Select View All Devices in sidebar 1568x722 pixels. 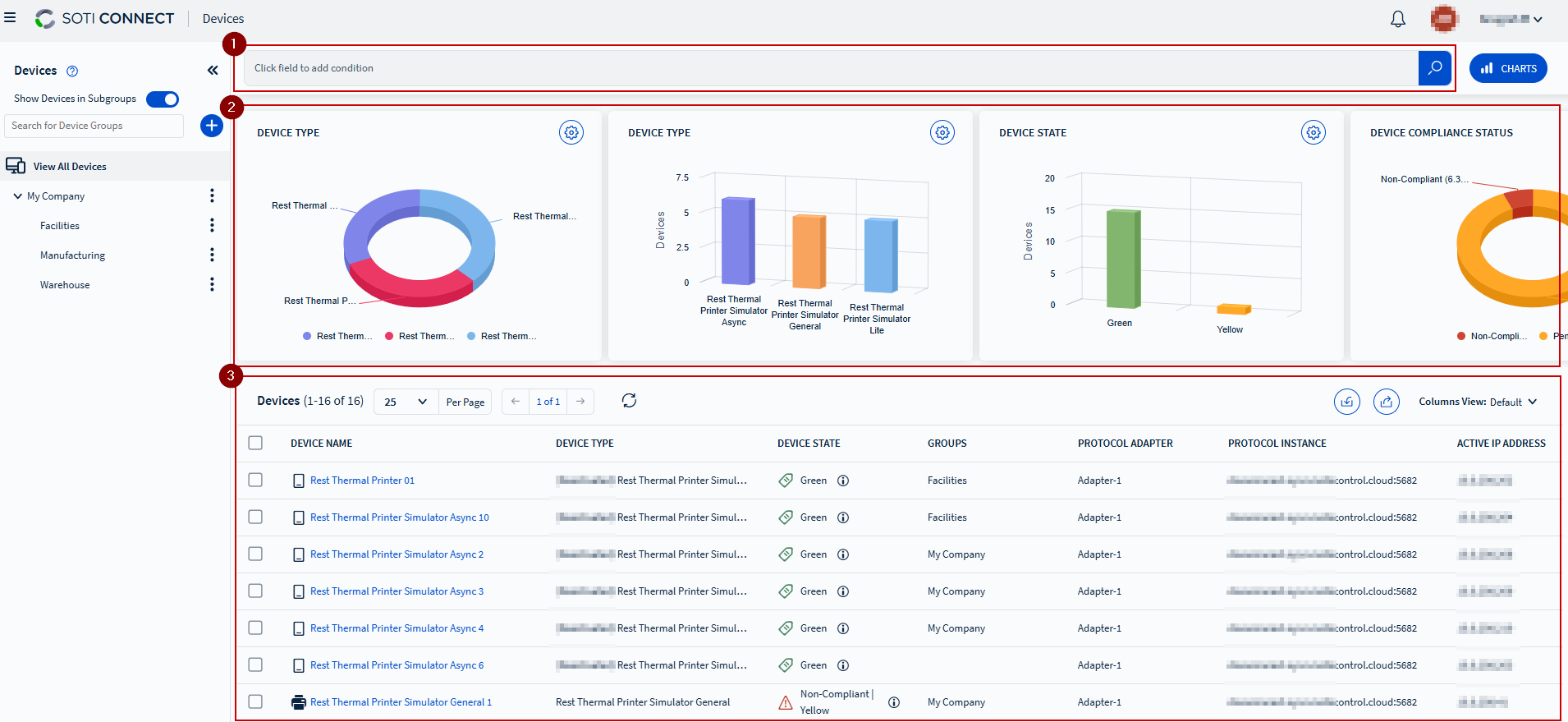tap(70, 167)
